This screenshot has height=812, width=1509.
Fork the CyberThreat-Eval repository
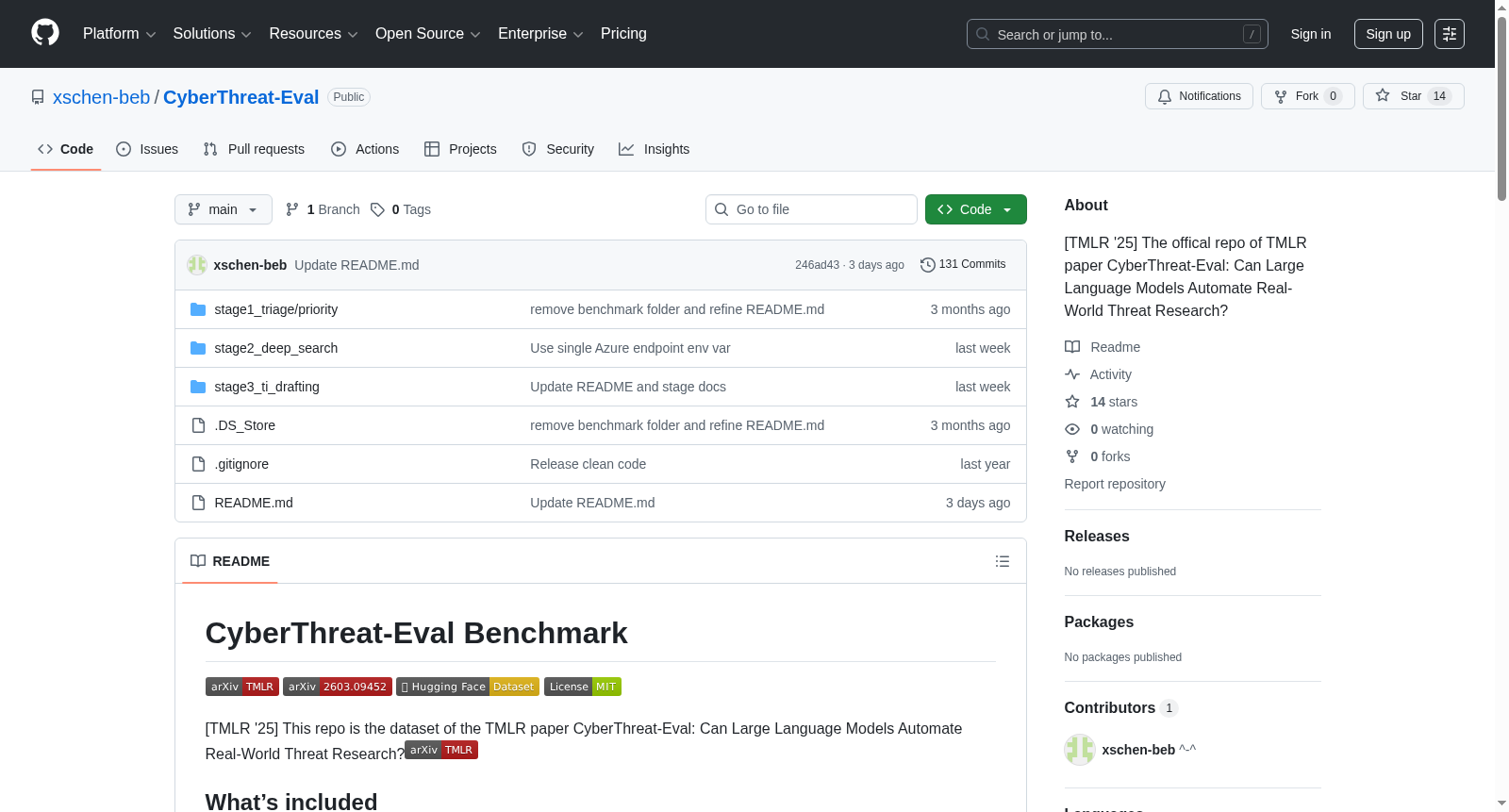(1307, 96)
